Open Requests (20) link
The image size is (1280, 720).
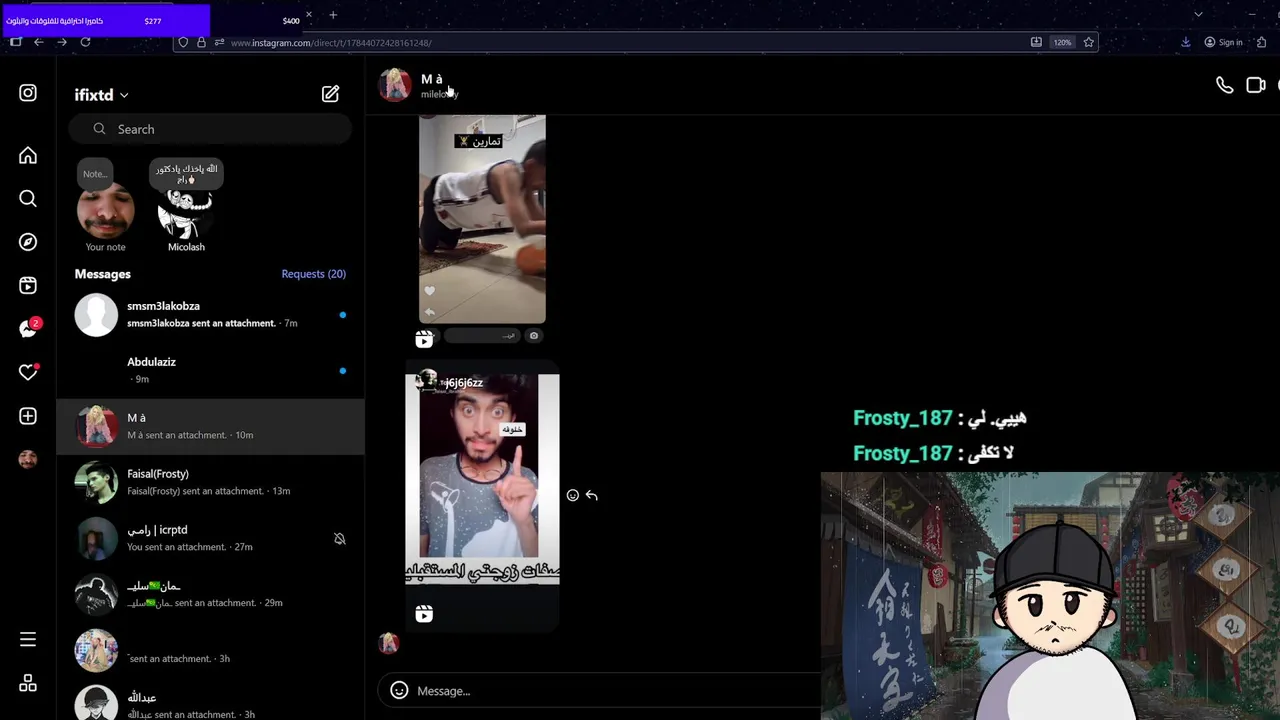314,274
